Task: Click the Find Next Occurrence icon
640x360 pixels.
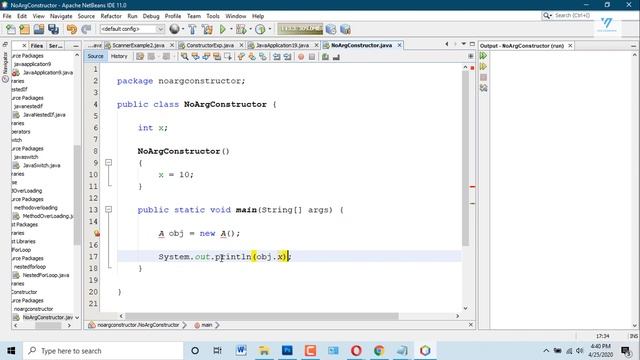Action: coord(206,57)
